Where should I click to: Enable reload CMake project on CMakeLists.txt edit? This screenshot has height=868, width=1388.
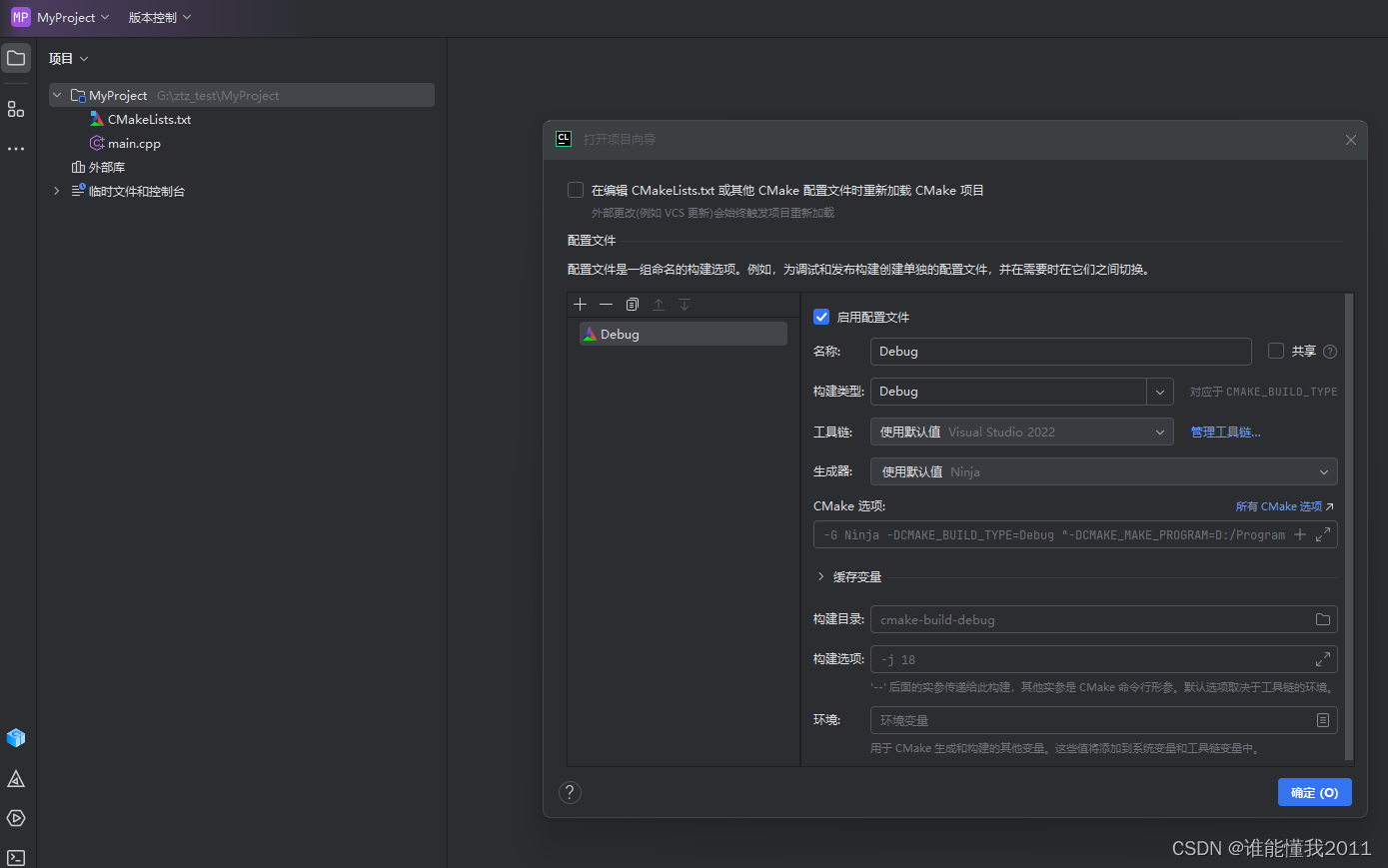coord(575,190)
